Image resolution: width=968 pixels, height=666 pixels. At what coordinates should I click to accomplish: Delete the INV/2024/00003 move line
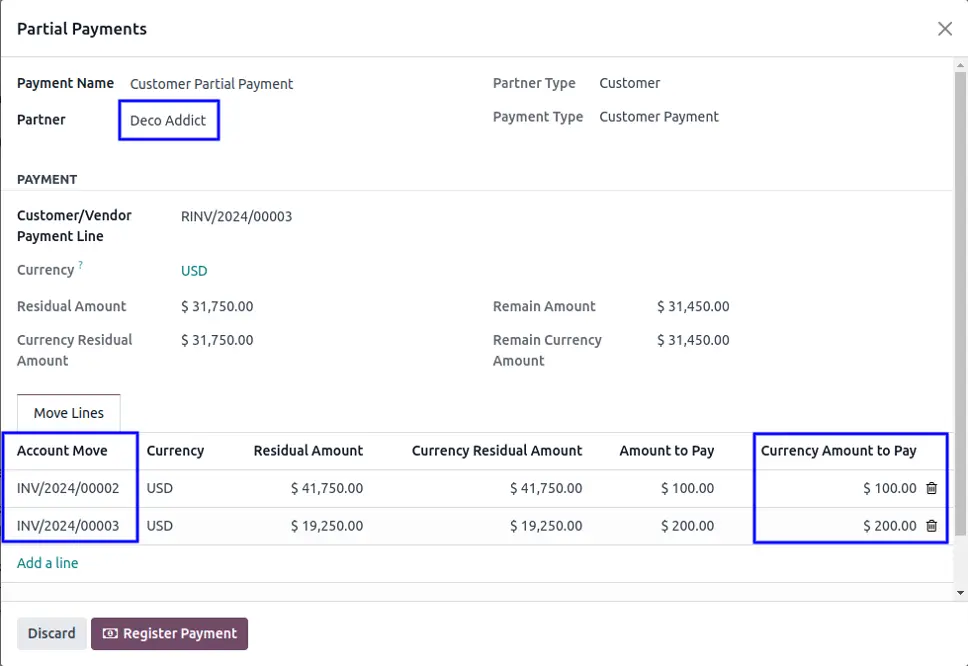(931, 525)
